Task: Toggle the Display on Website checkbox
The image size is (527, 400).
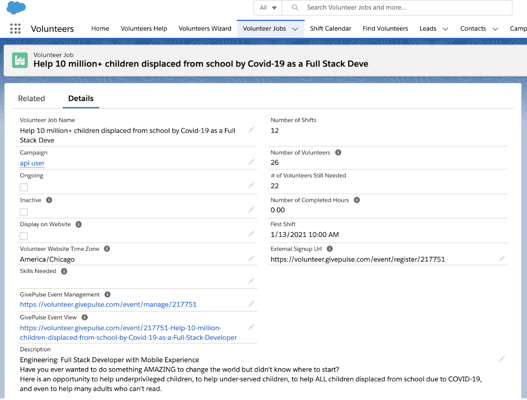Action: click(24, 236)
